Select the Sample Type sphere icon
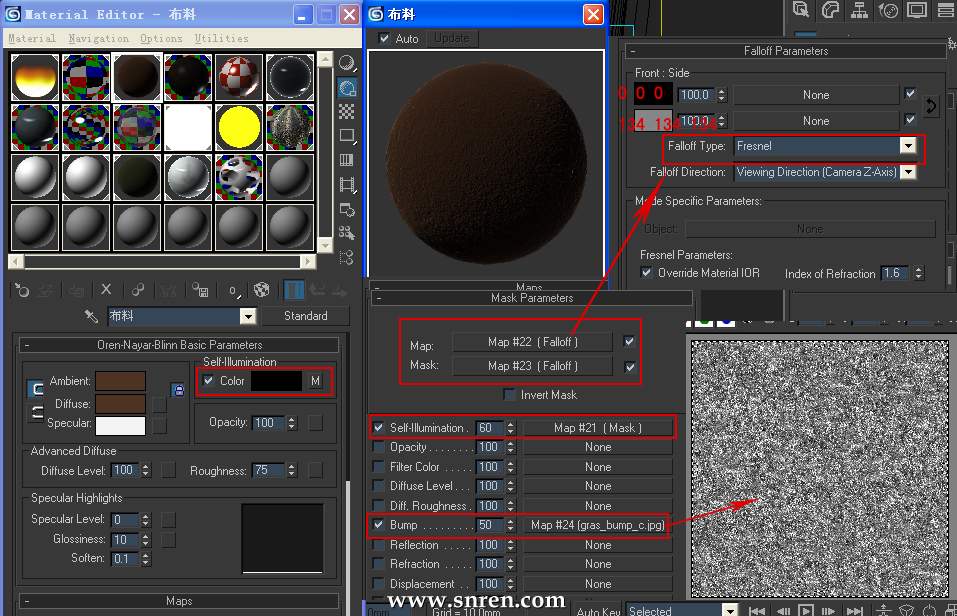Image resolution: width=957 pixels, height=616 pixels. point(347,63)
